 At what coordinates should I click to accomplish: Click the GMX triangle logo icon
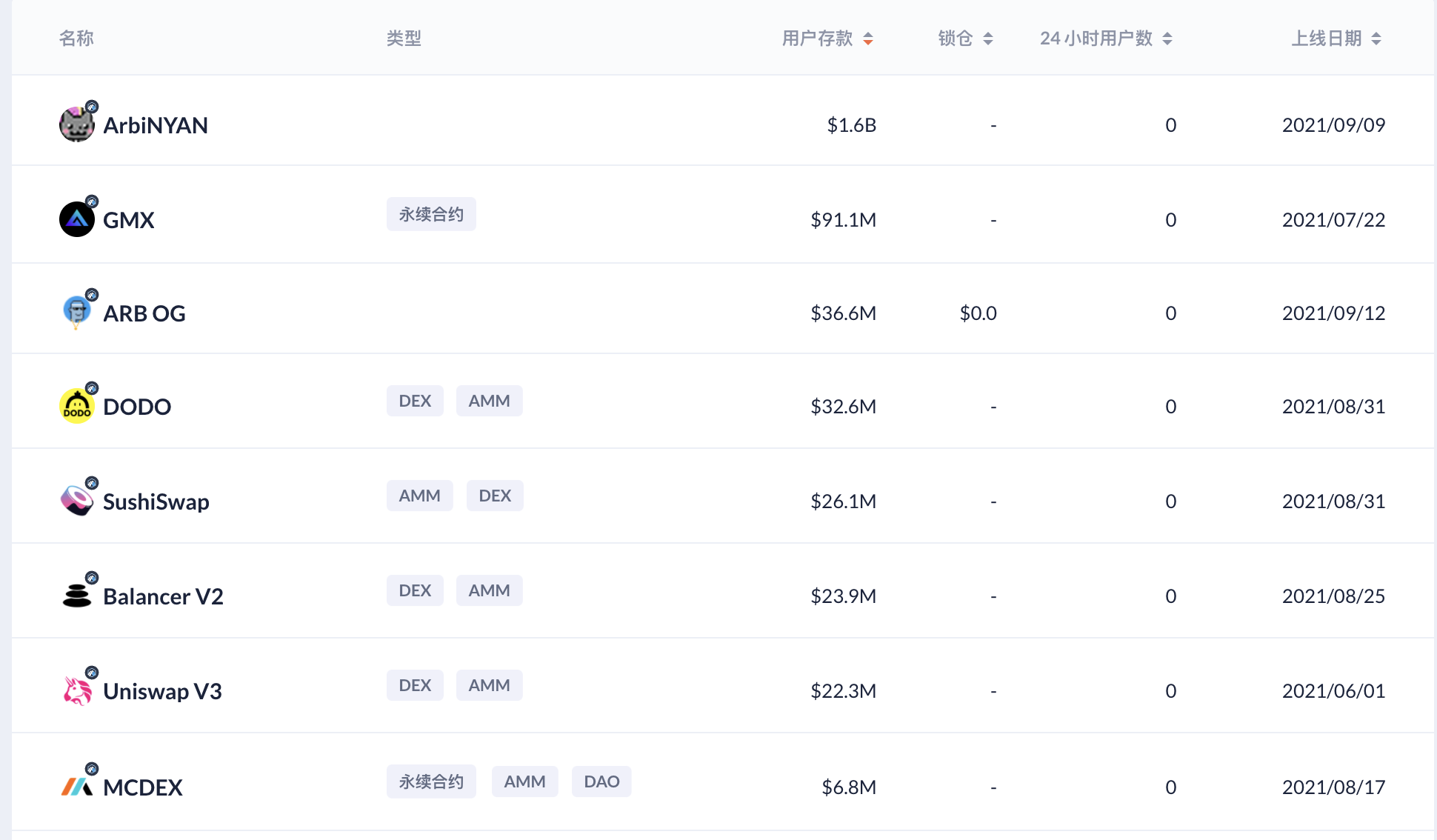click(x=76, y=219)
